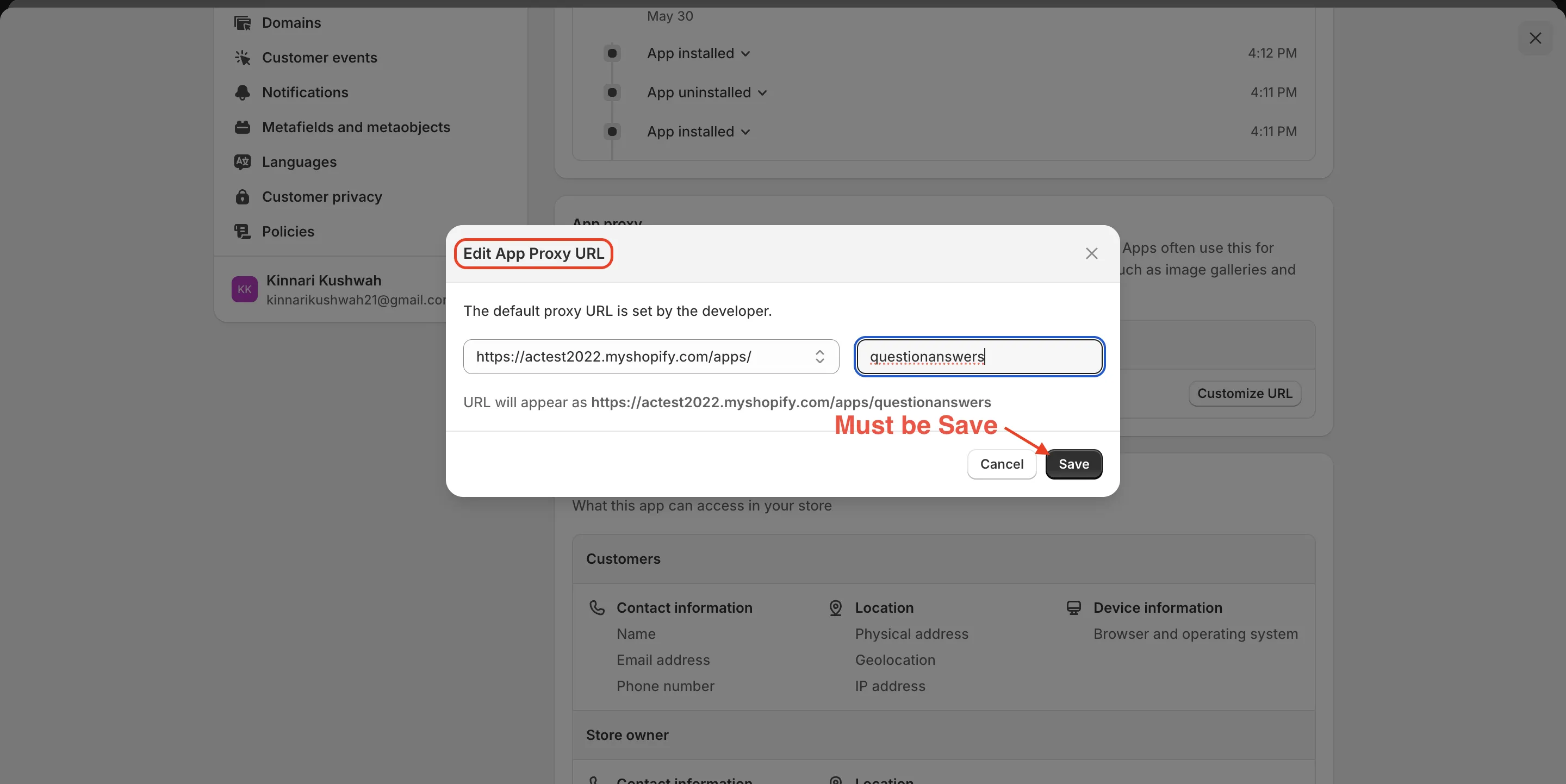
Task: Click the Device information monitor icon
Action: 1074,608
